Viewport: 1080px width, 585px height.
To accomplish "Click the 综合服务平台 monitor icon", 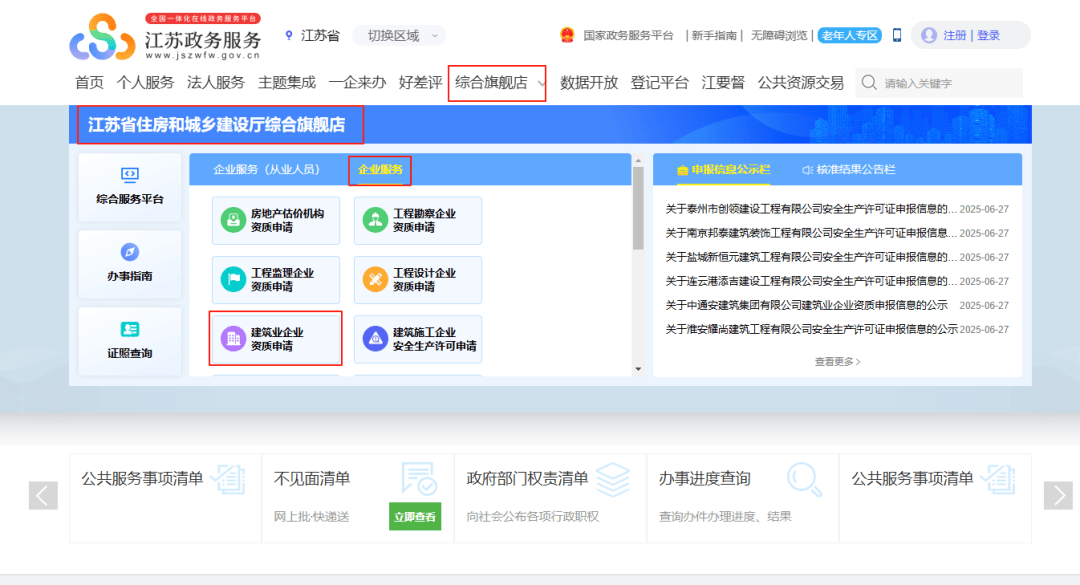I will pos(129,175).
